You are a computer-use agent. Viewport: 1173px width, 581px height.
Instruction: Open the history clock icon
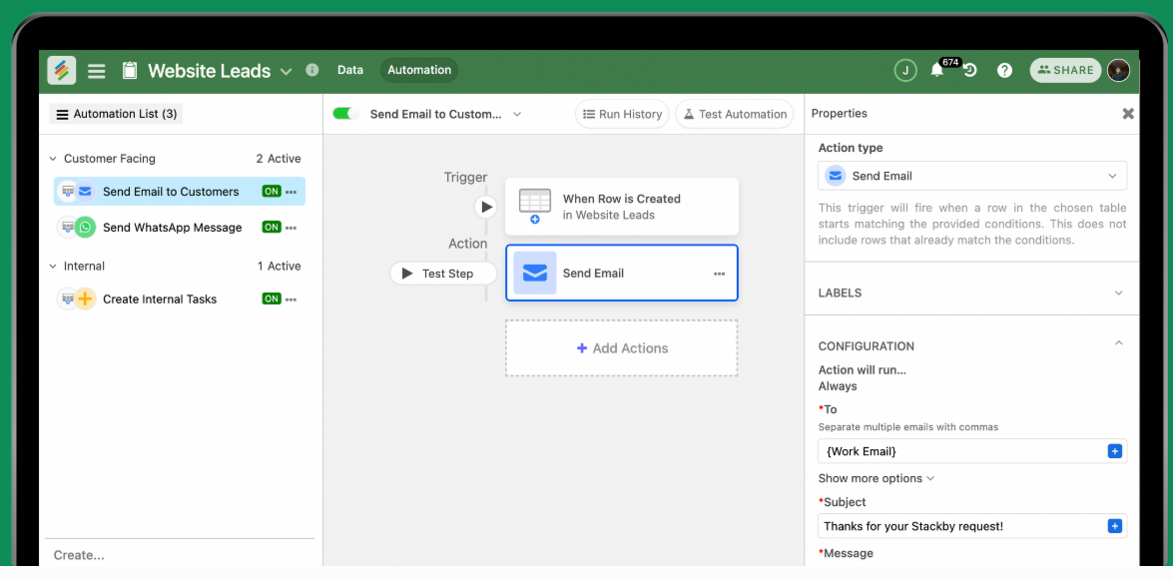coord(970,70)
